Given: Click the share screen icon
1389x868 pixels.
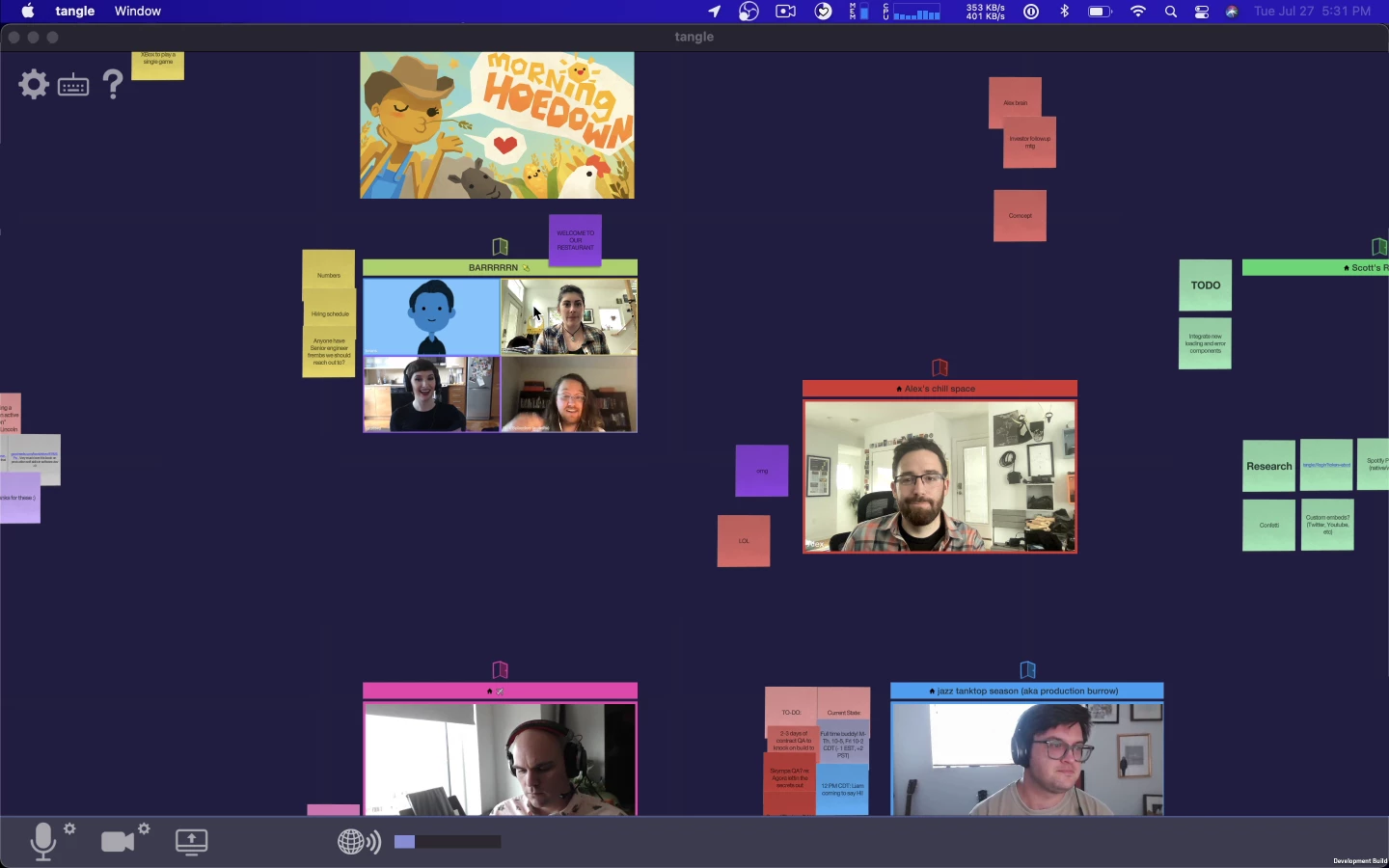Looking at the screenshot, I should tap(192, 841).
